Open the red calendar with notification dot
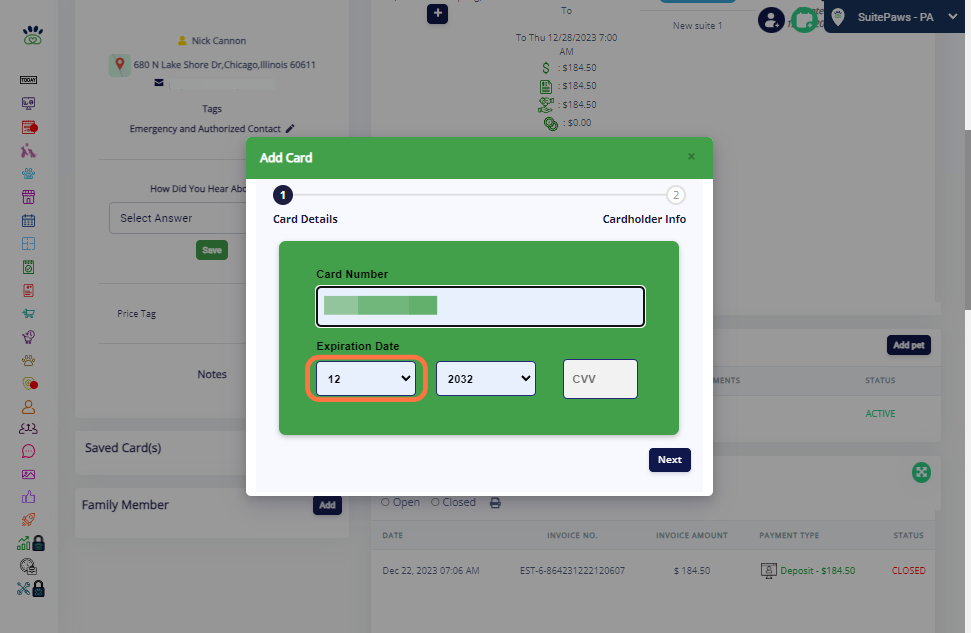This screenshot has width=971, height=633. click(29, 128)
